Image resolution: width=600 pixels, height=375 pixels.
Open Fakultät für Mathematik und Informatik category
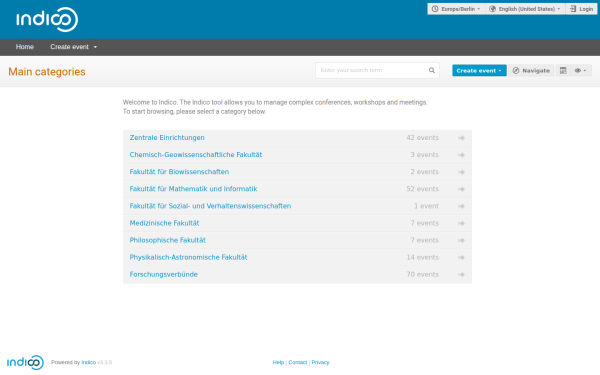193,189
